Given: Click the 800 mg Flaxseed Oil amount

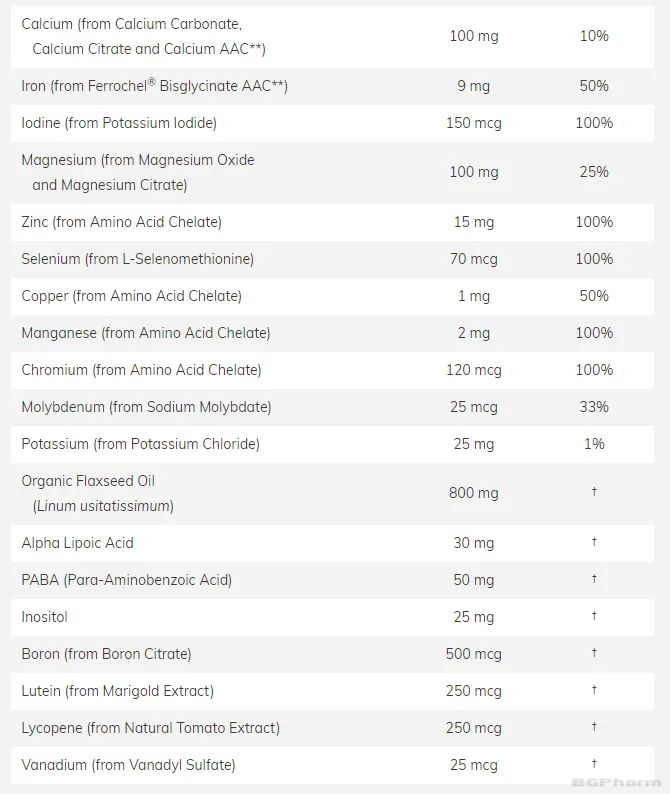Looking at the screenshot, I should coord(473,493).
